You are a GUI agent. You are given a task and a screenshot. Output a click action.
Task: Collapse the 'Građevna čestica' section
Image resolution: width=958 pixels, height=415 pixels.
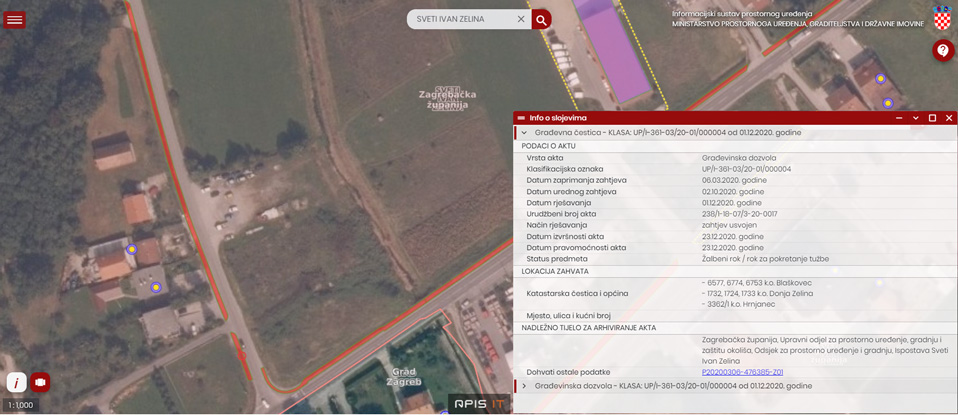(x=524, y=132)
